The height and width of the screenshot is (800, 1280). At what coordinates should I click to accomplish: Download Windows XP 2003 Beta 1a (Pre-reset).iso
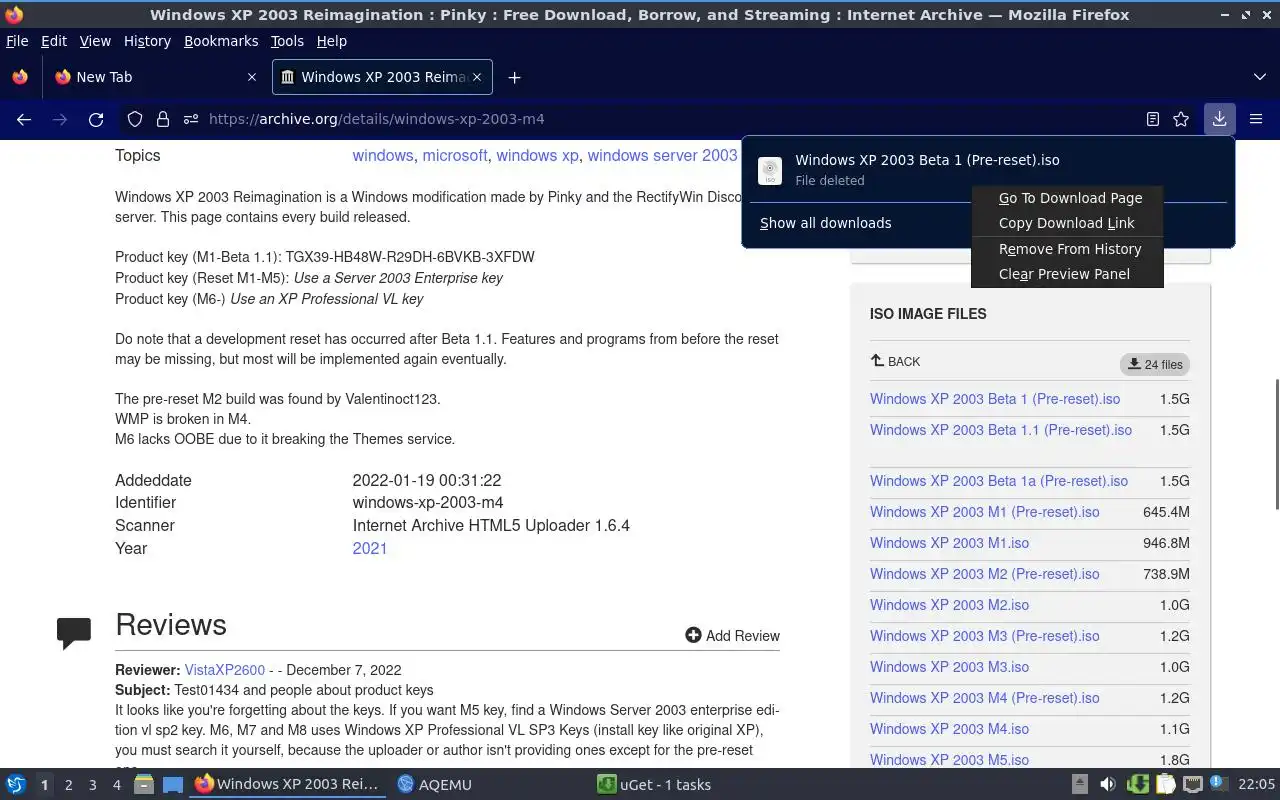999,481
